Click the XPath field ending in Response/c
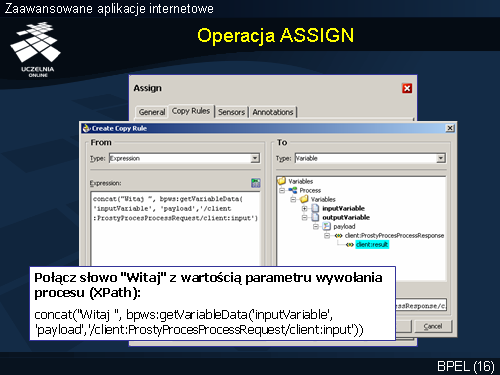 [x=421, y=305]
